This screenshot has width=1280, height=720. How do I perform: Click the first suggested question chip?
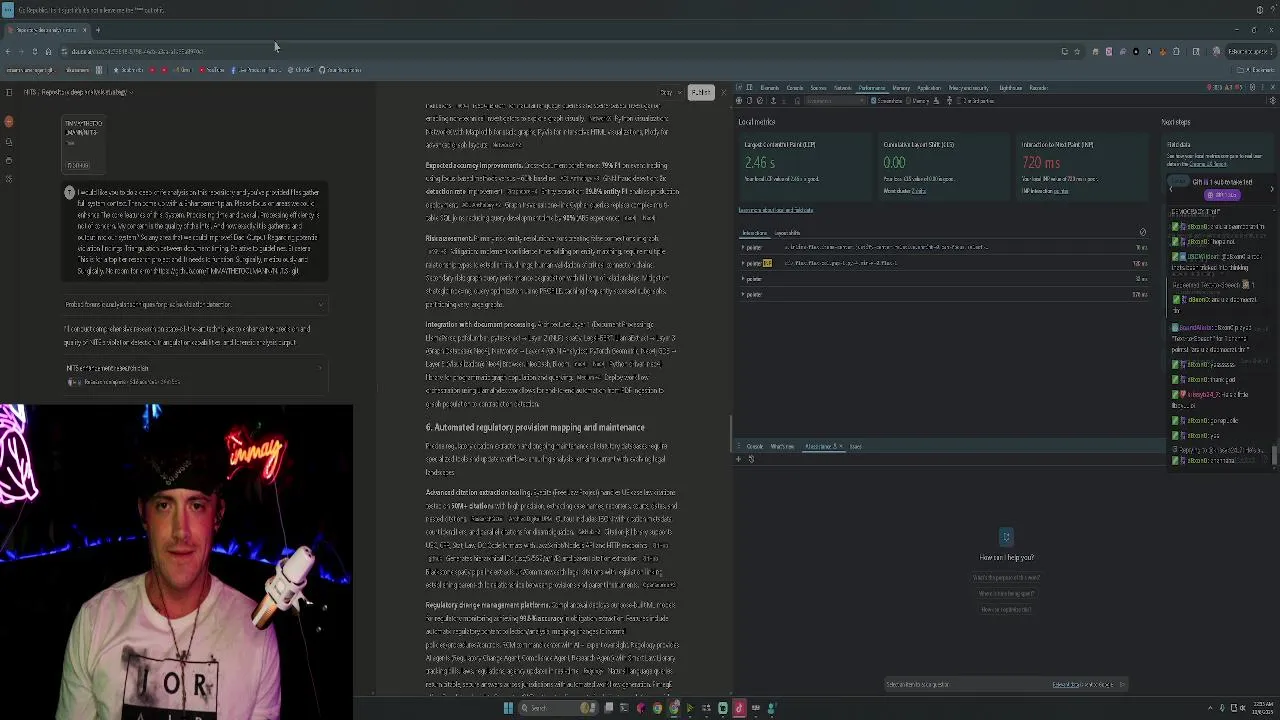[x=1006, y=577]
